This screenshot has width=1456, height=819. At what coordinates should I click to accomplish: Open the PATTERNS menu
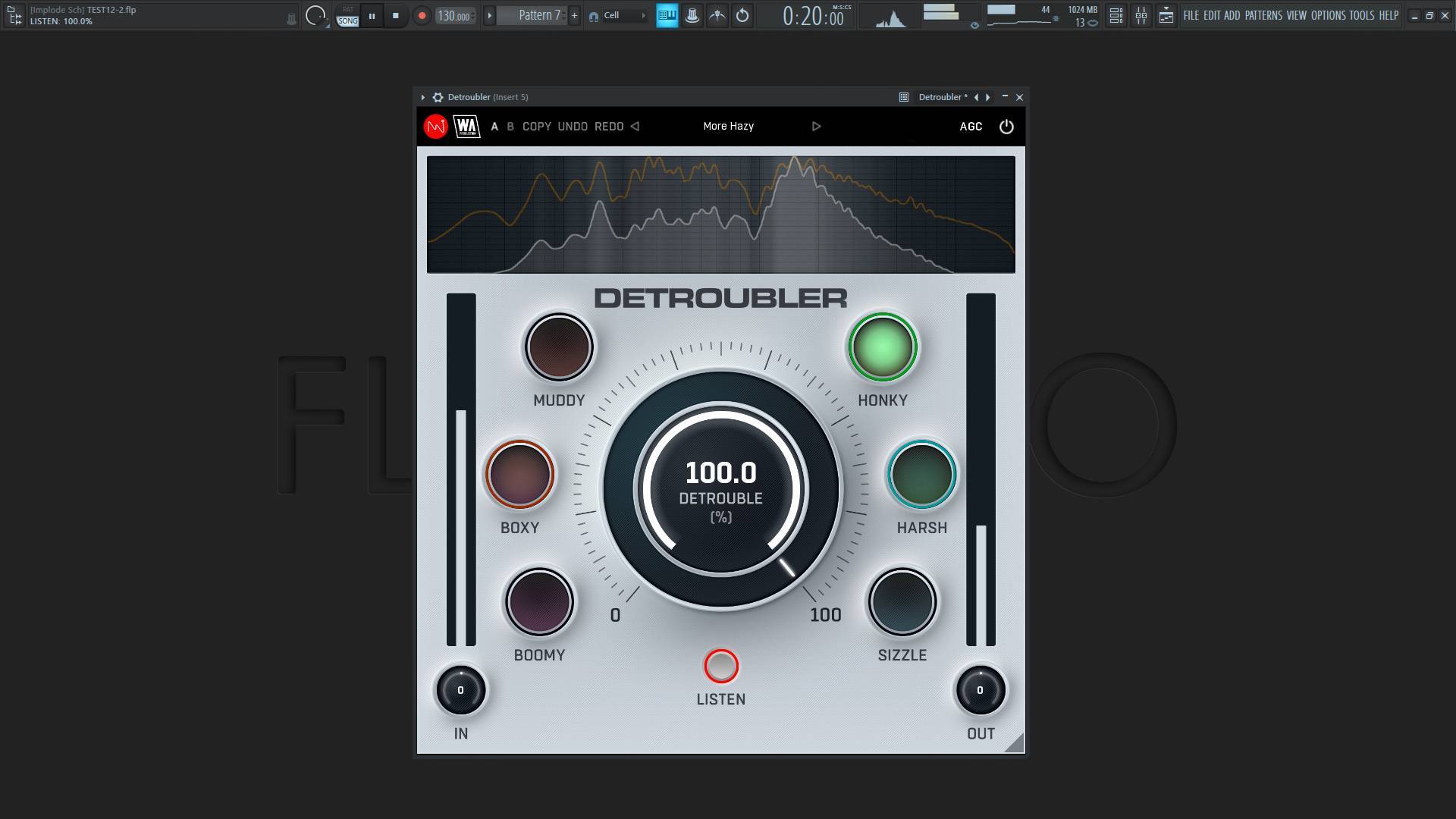pos(1263,15)
